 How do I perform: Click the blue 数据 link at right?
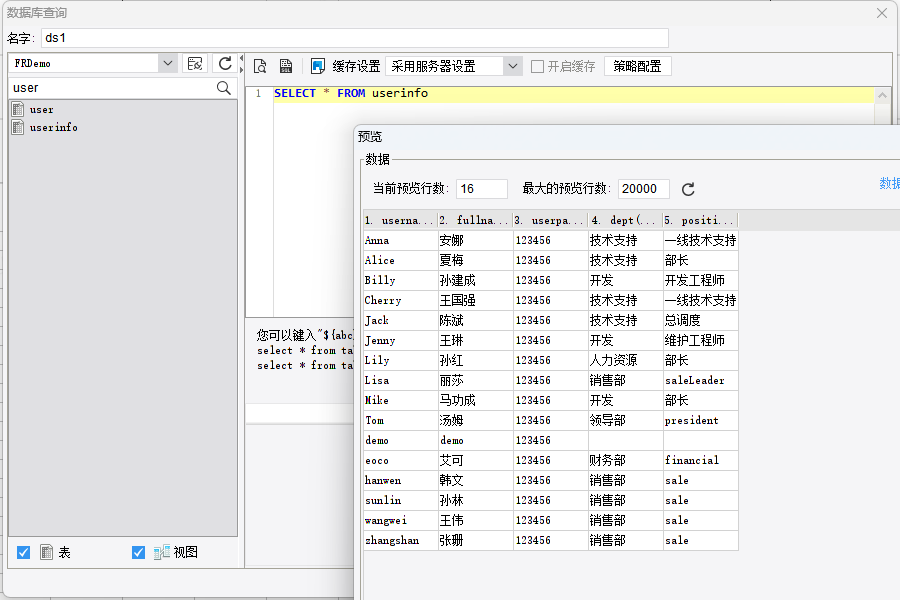[889, 183]
